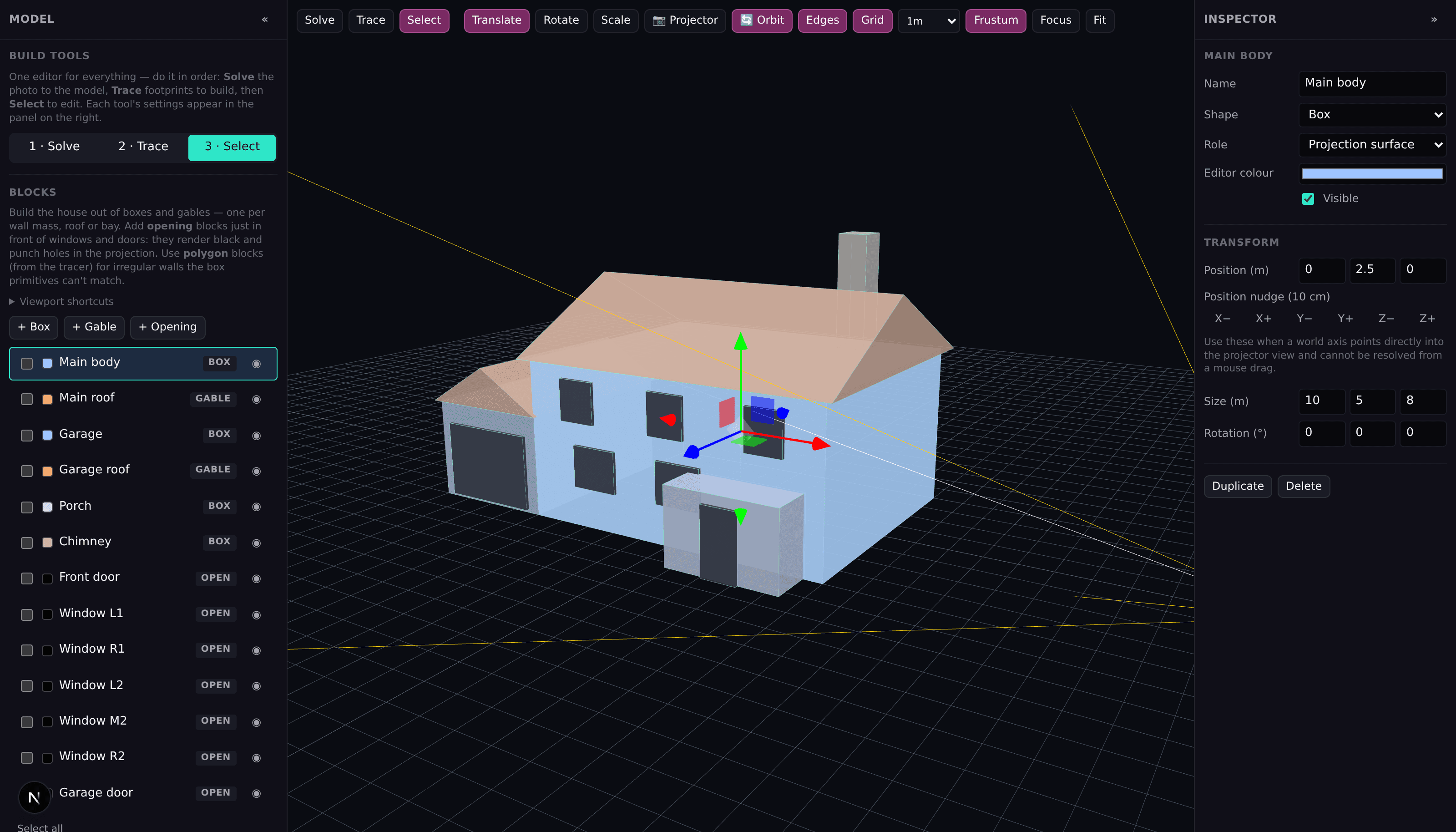Toggle visibility eye for Chimney
The image size is (1456, 832).
(x=257, y=543)
